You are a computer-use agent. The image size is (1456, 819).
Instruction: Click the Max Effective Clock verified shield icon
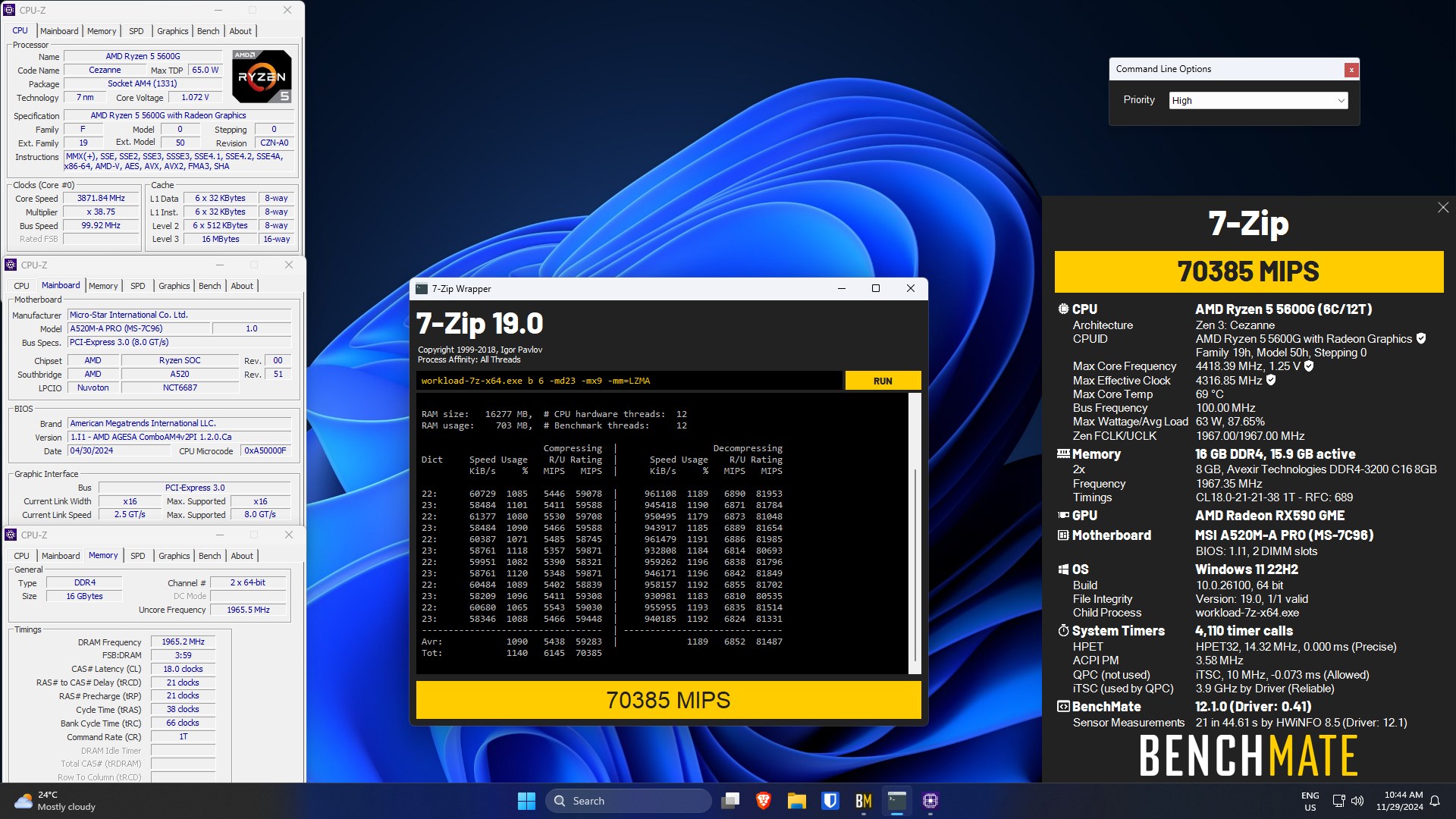1271,381
